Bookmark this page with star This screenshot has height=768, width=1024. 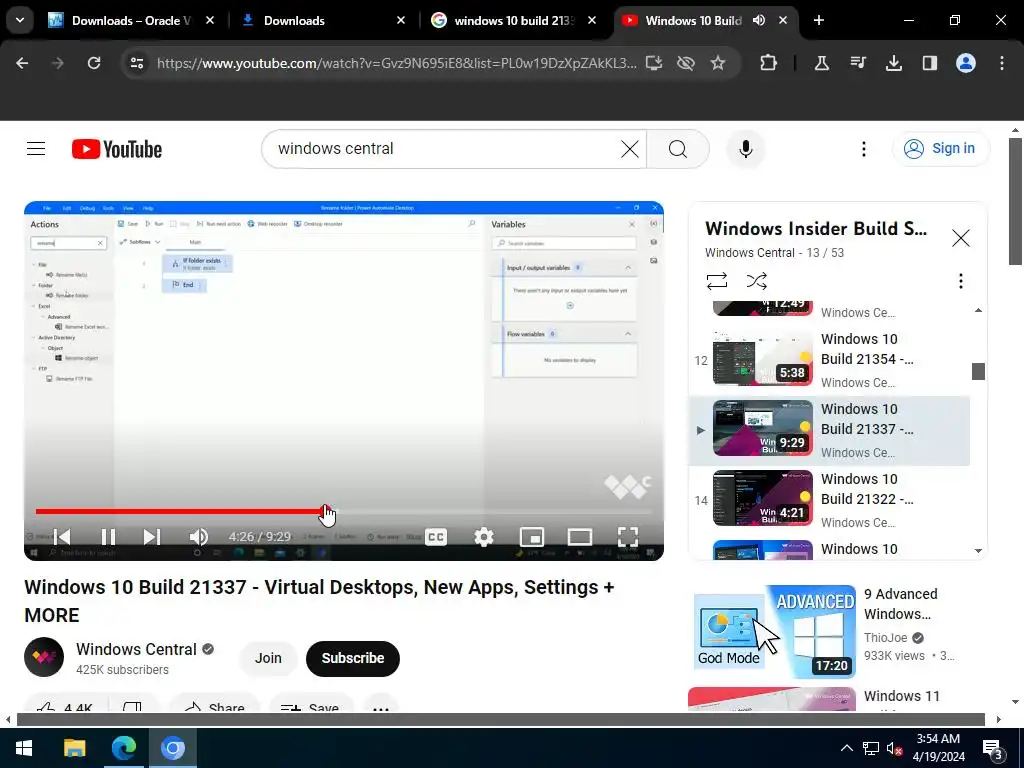pyautogui.click(x=718, y=63)
